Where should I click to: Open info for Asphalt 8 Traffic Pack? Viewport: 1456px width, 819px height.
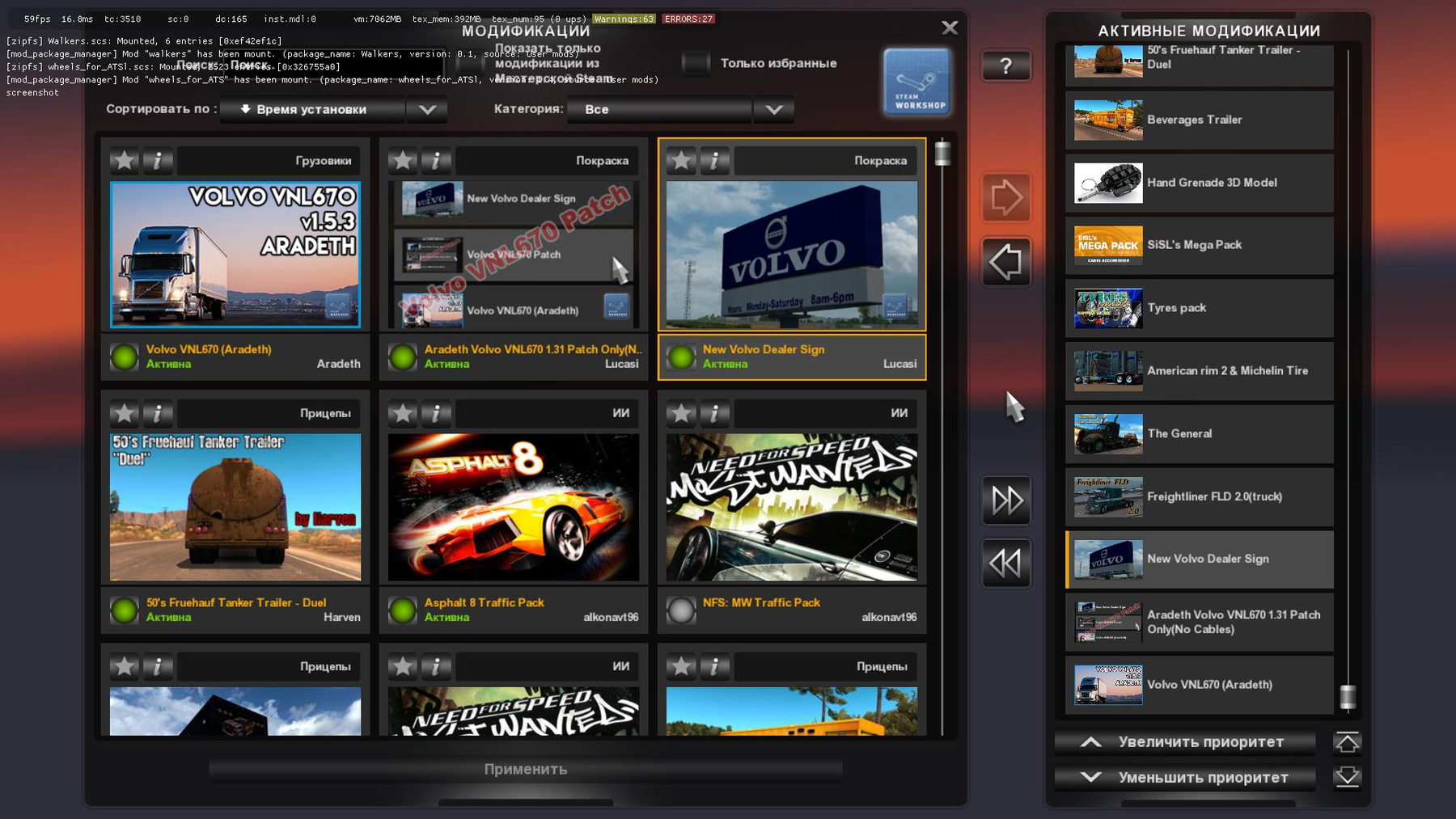436,414
